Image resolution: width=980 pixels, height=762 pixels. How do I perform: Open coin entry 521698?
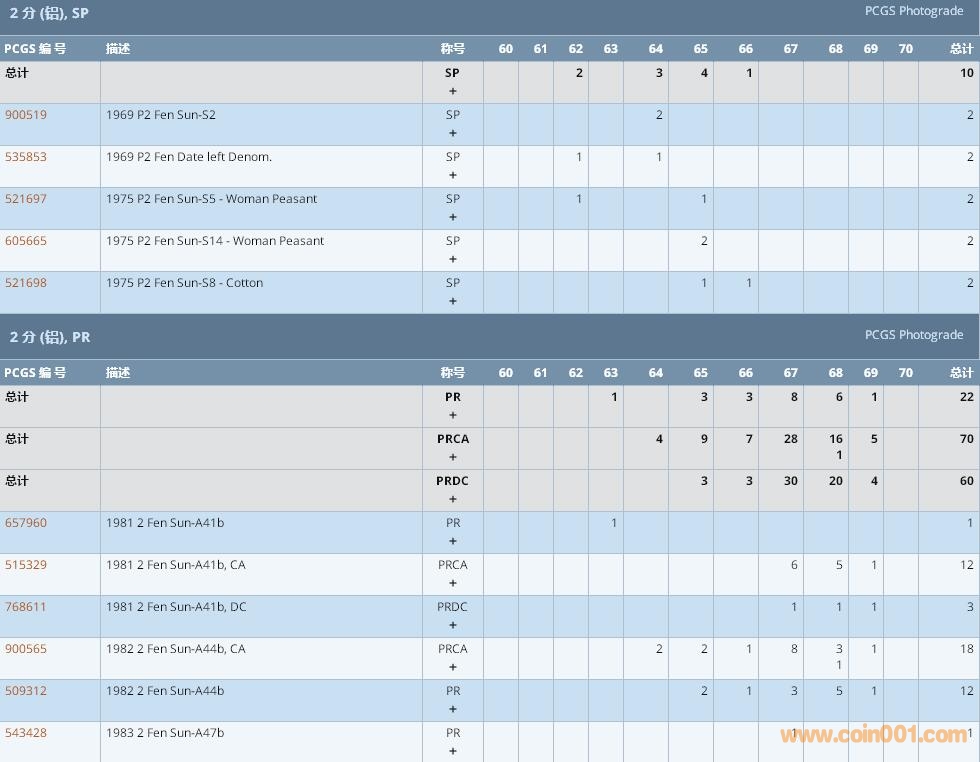(x=26, y=283)
